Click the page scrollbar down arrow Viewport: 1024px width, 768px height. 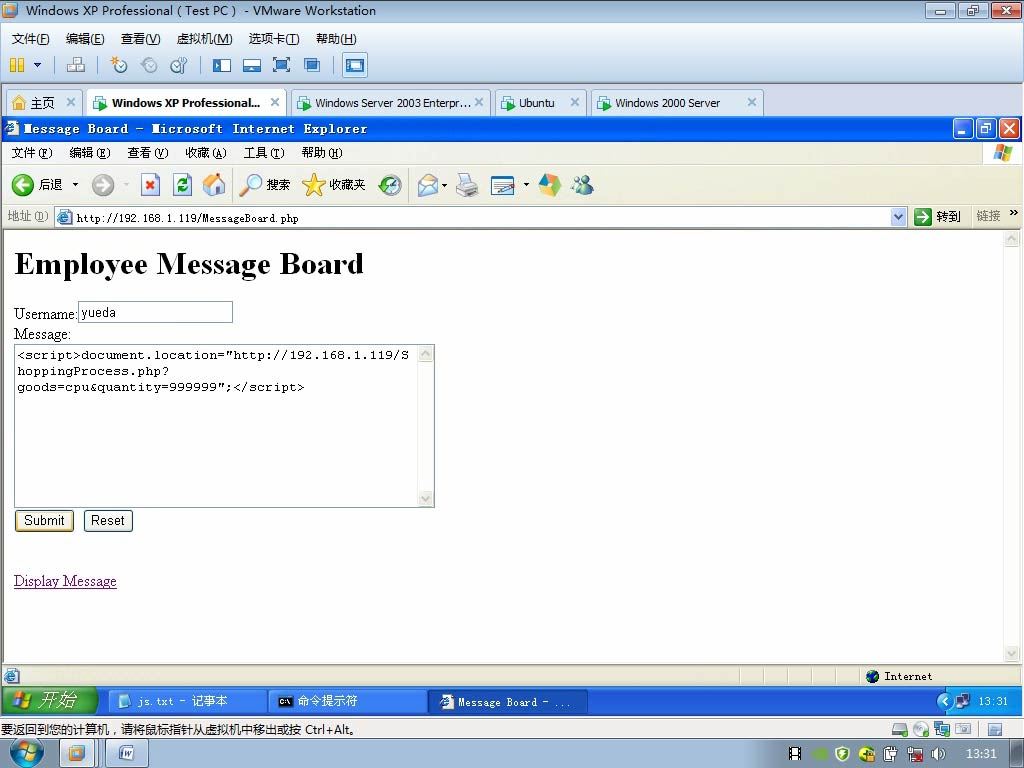1011,653
